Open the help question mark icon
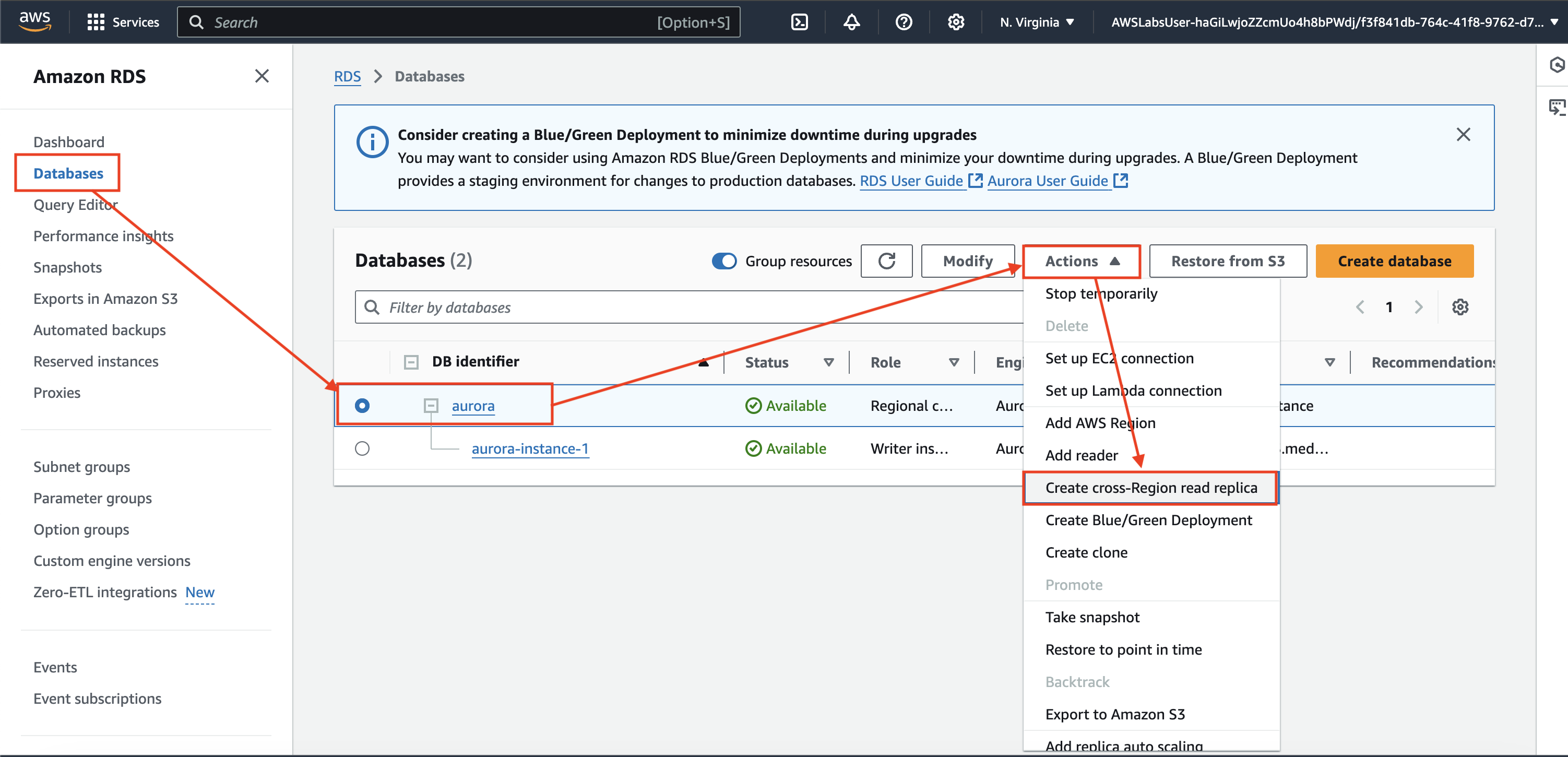 click(x=904, y=22)
